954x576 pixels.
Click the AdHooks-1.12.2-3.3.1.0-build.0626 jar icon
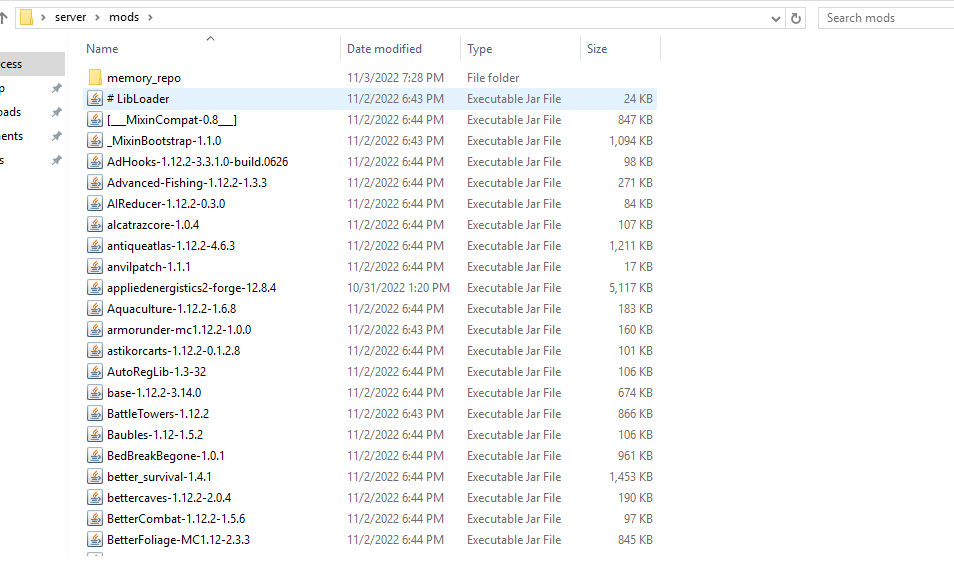tap(95, 162)
